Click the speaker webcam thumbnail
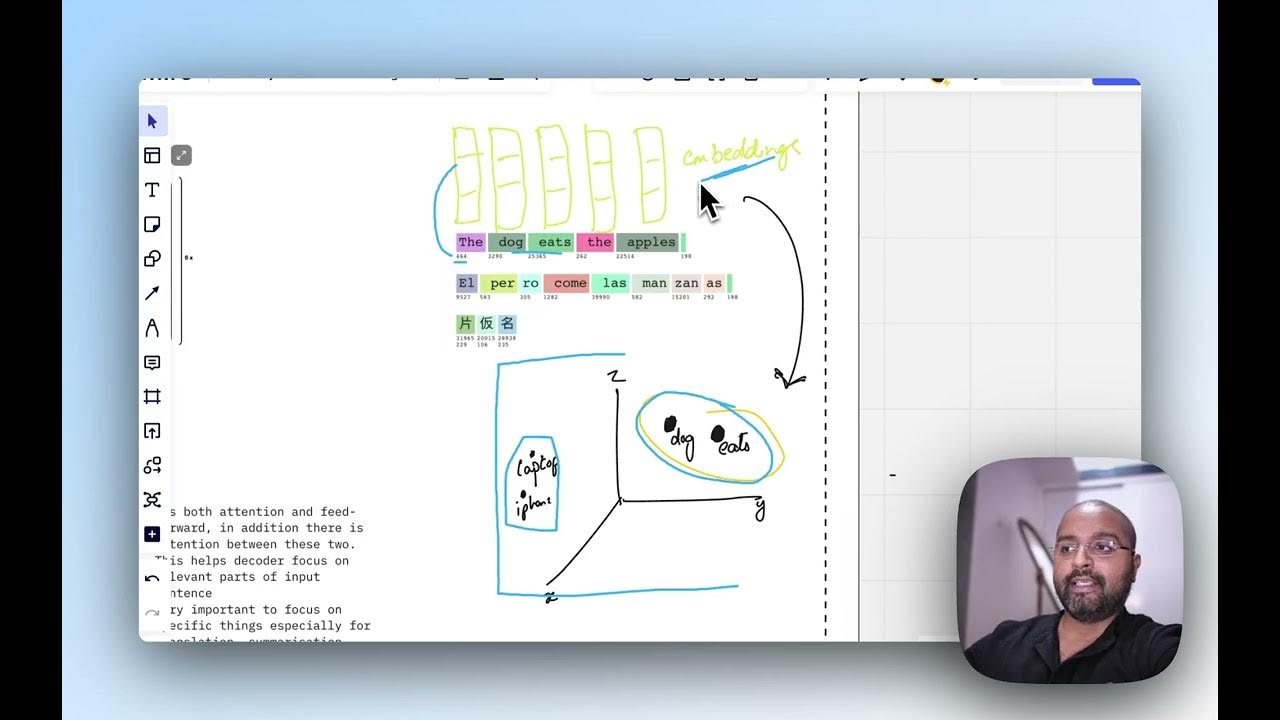Viewport: 1280px width, 720px height. tap(1070, 570)
